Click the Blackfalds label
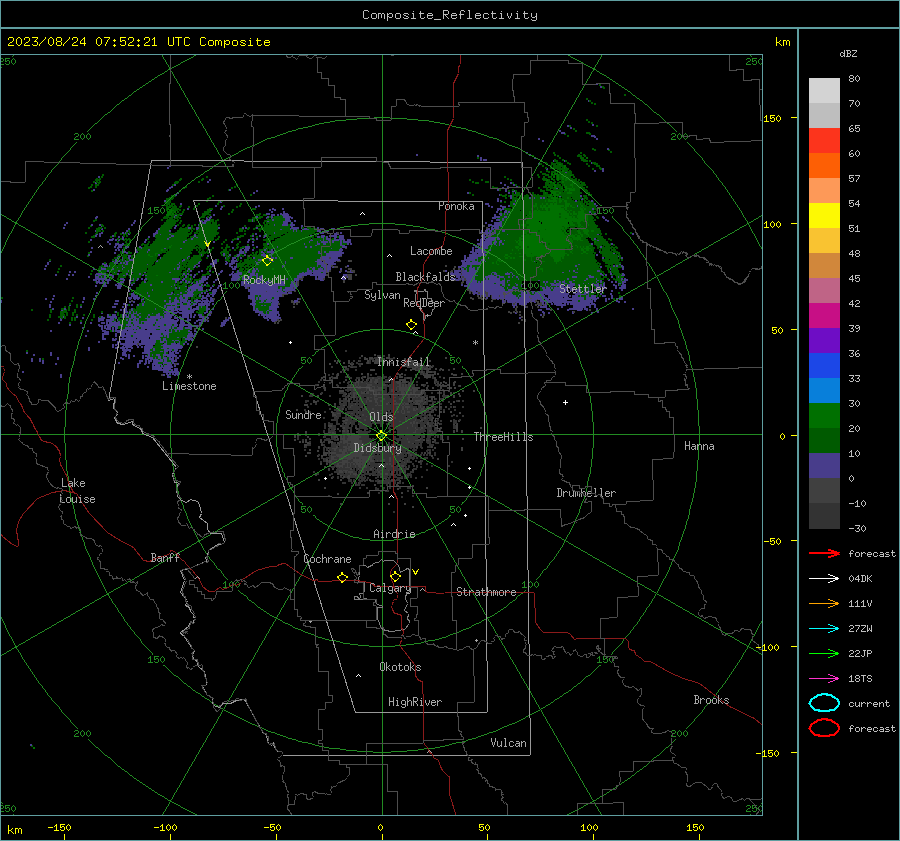 [425, 277]
